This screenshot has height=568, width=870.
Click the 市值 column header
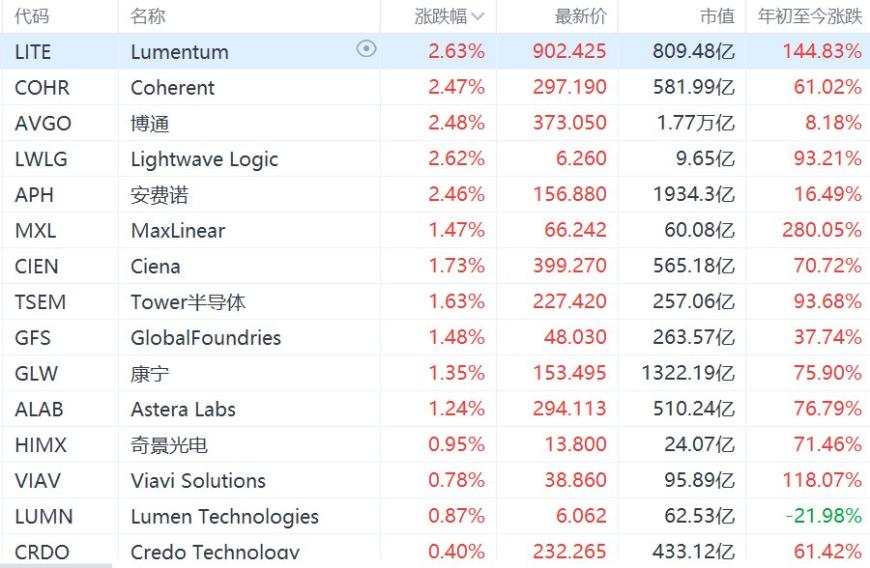pos(717,16)
